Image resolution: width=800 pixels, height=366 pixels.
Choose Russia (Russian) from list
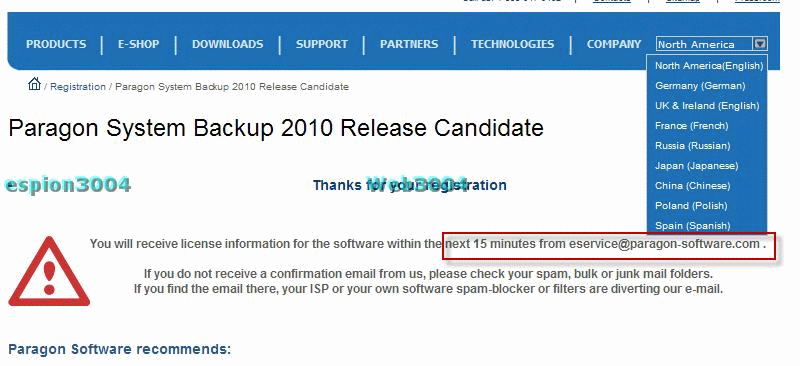pos(692,145)
